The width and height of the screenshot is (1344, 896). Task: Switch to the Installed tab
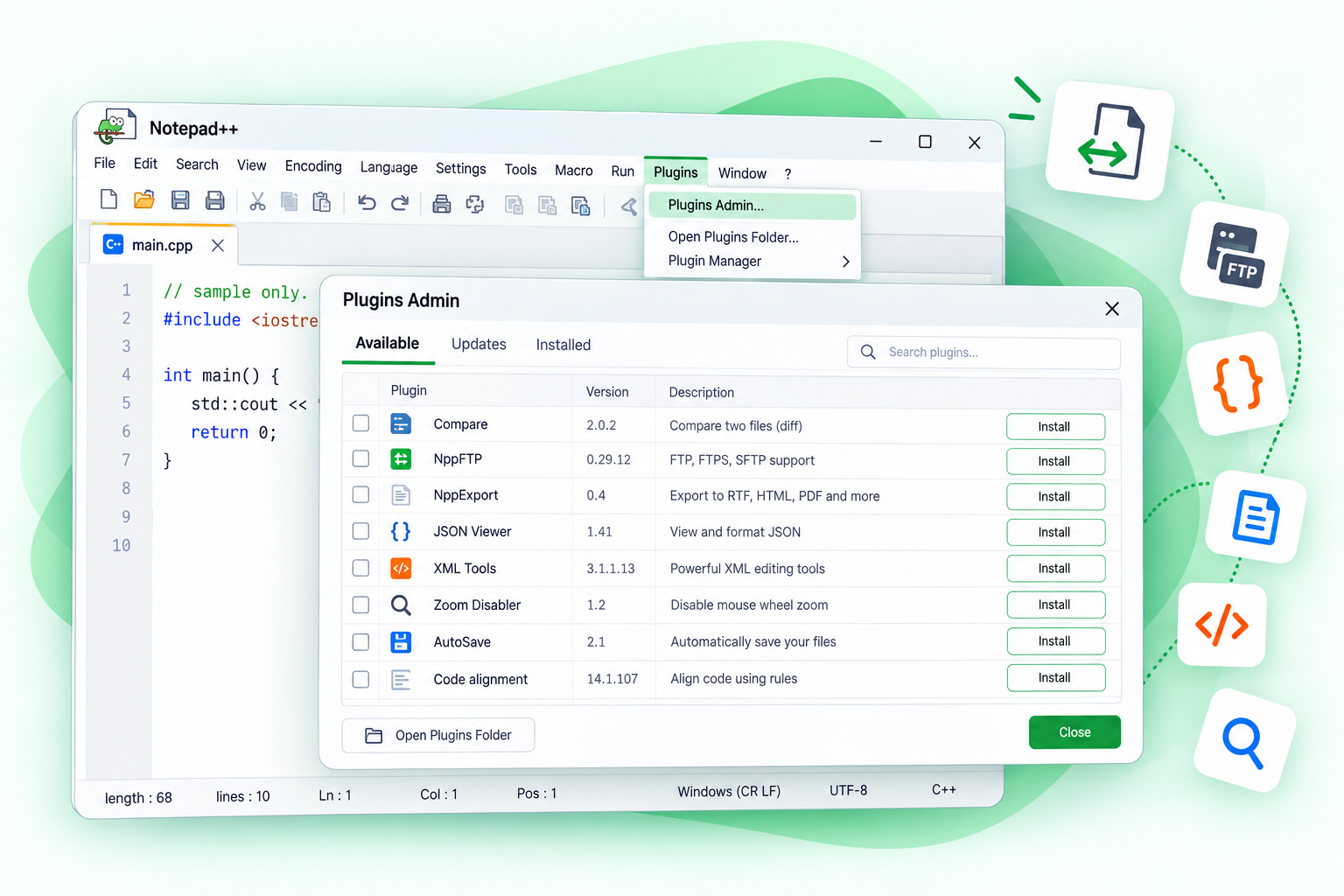click(563, 345)
